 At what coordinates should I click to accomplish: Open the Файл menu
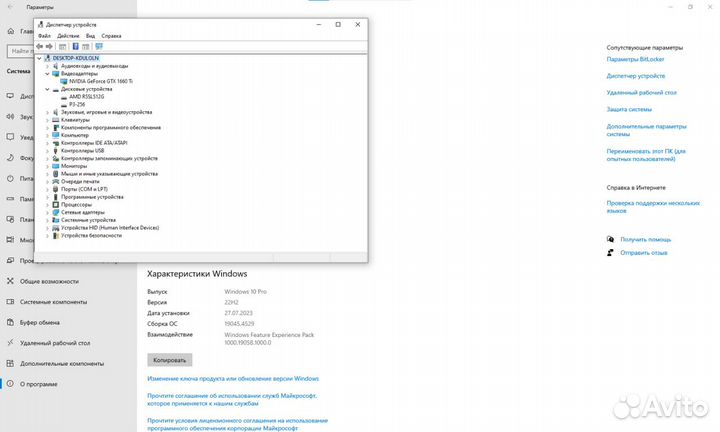tap(44, 35)
